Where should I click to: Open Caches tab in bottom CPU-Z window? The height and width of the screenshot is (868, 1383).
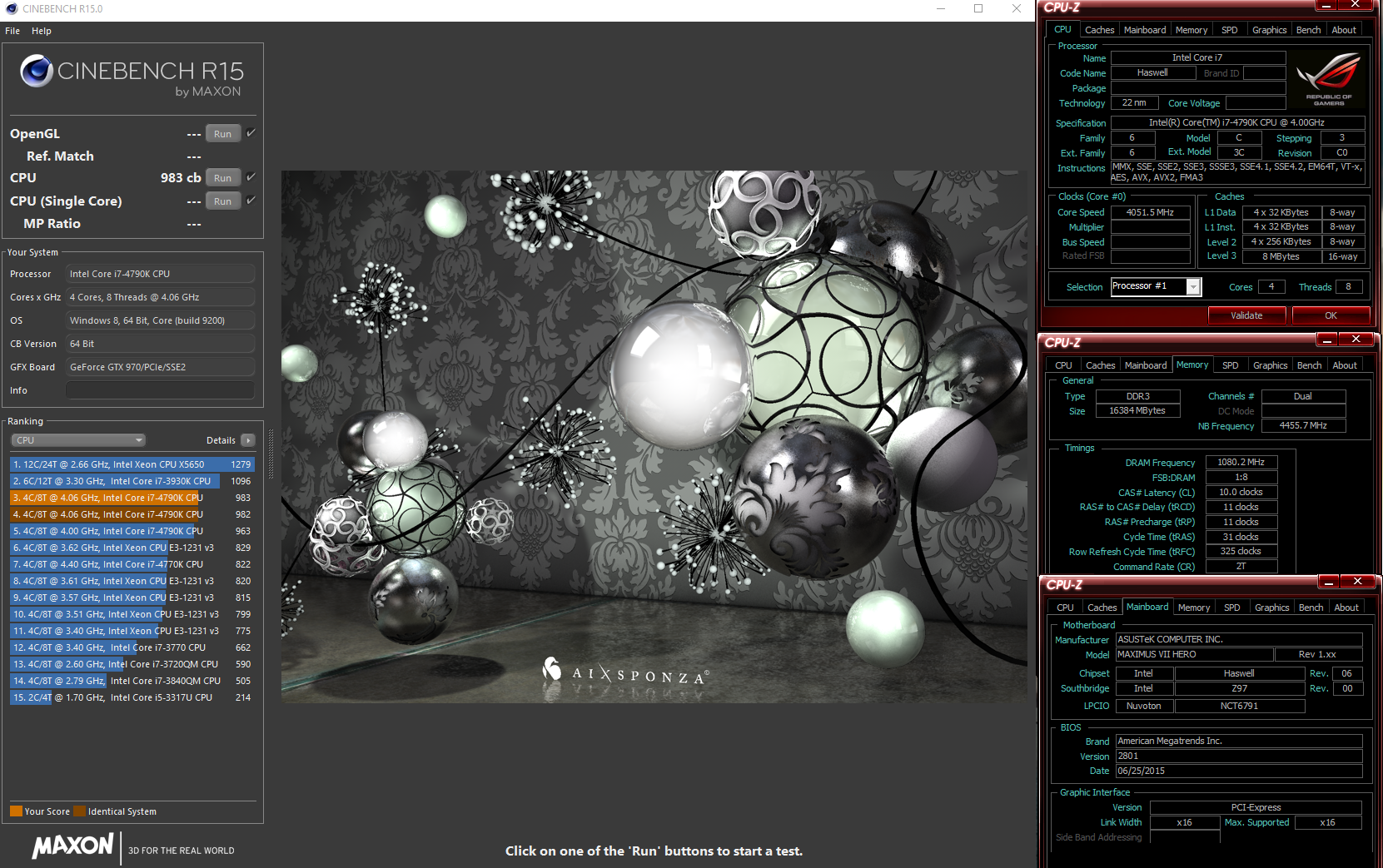click(x=1102, y=608)
